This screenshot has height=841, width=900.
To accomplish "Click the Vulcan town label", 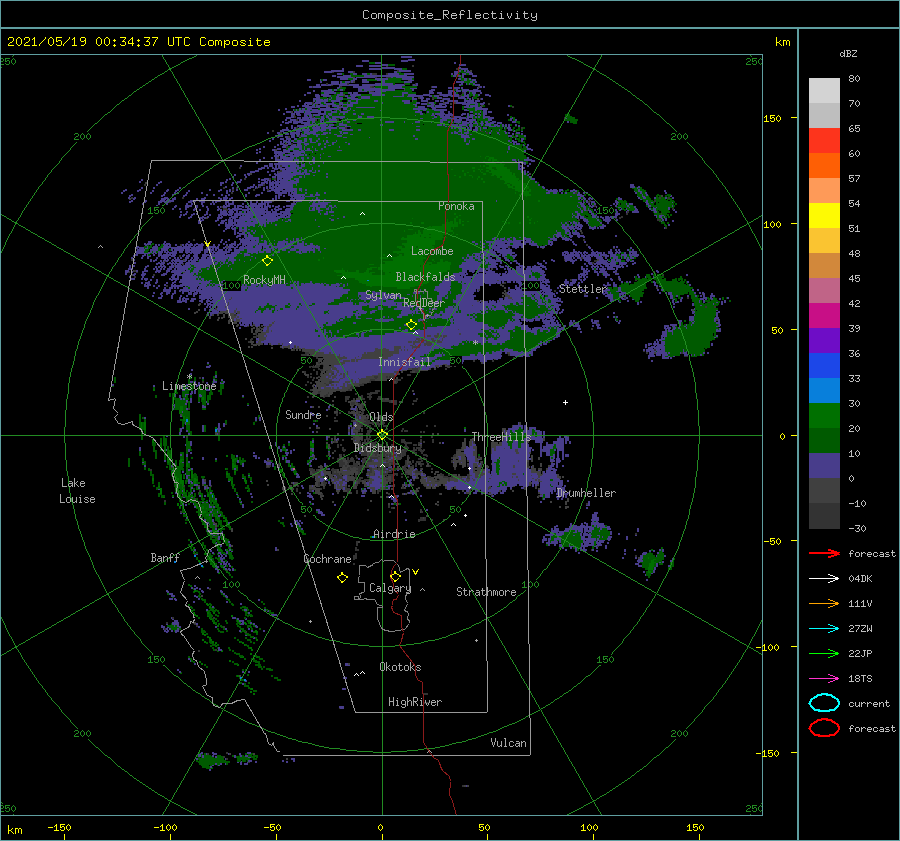I will pos(508,743).
